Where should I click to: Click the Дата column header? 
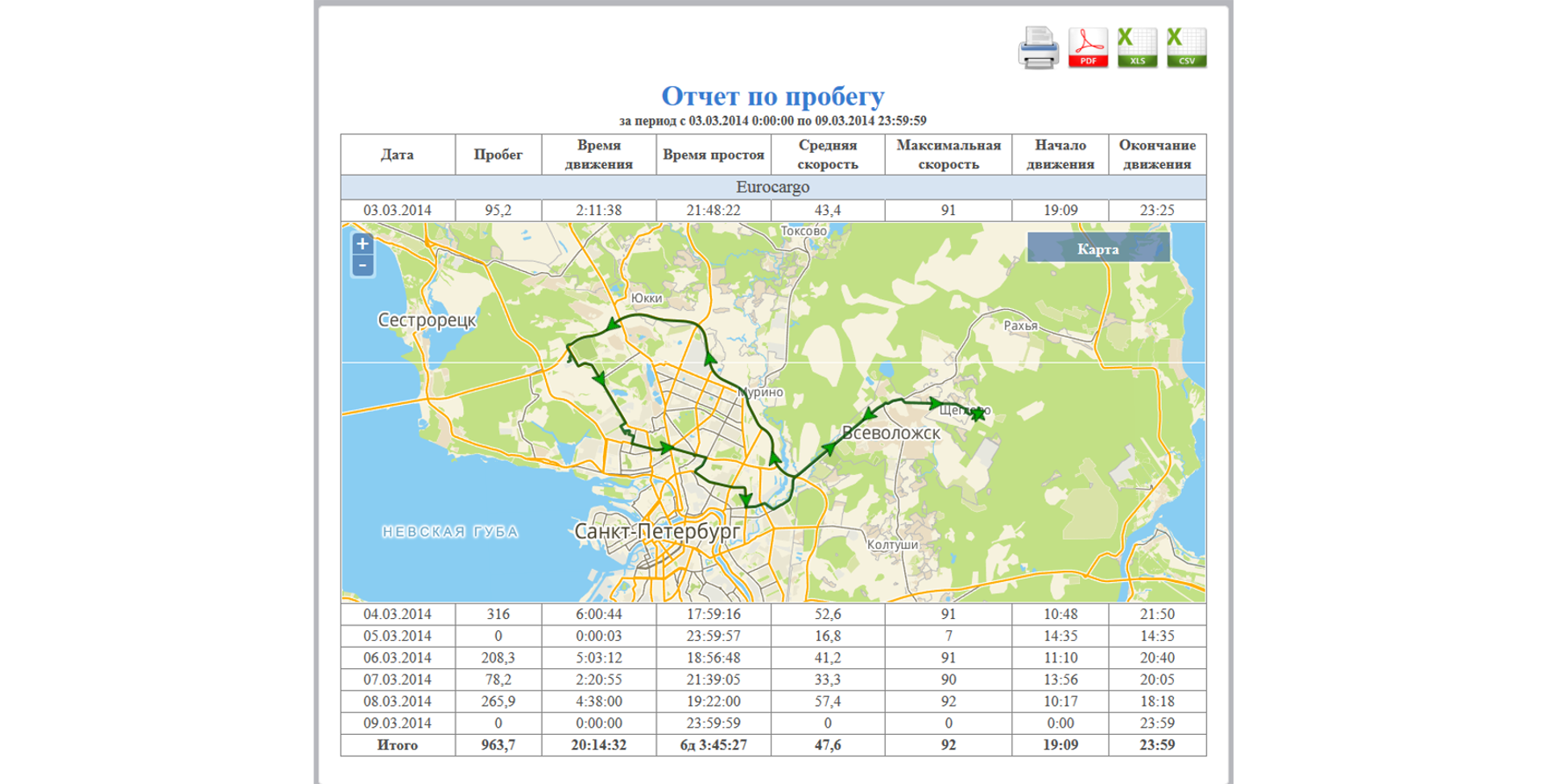pyautogui.click(x=397, y=155)
